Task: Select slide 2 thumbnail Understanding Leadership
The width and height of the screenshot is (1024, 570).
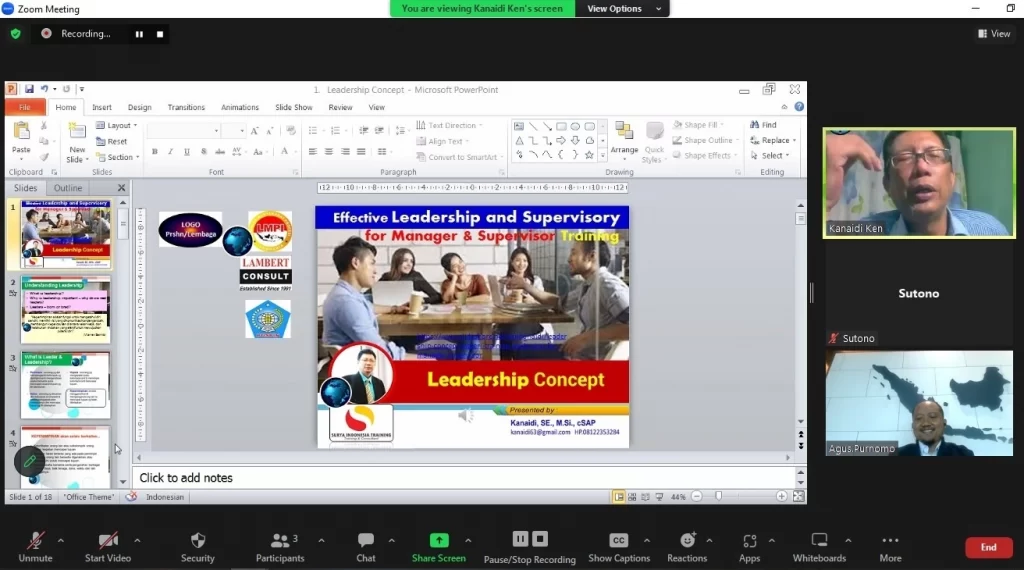Action: (x=65, y=310)
